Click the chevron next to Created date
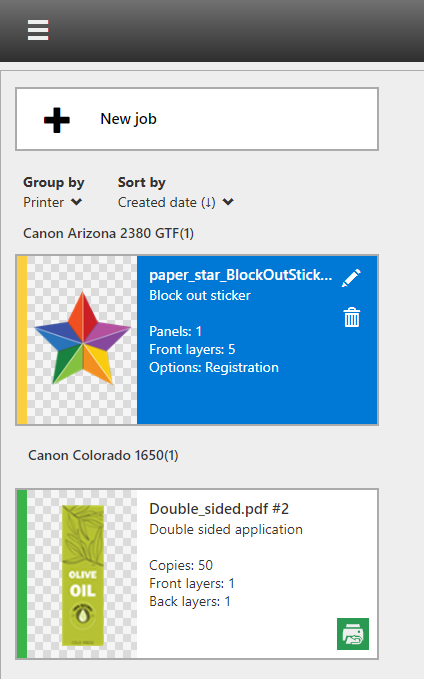Image resolution: width=424 pixels, height=679 pixels. coord(228,202)
